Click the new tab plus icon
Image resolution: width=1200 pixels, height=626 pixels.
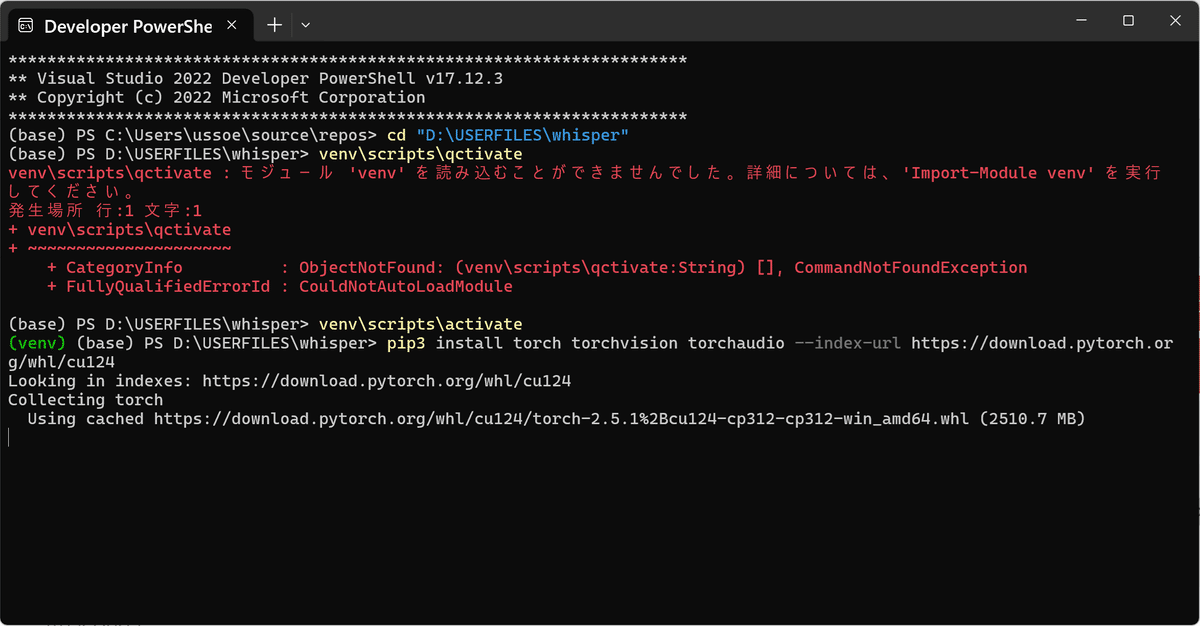[274, 24]
